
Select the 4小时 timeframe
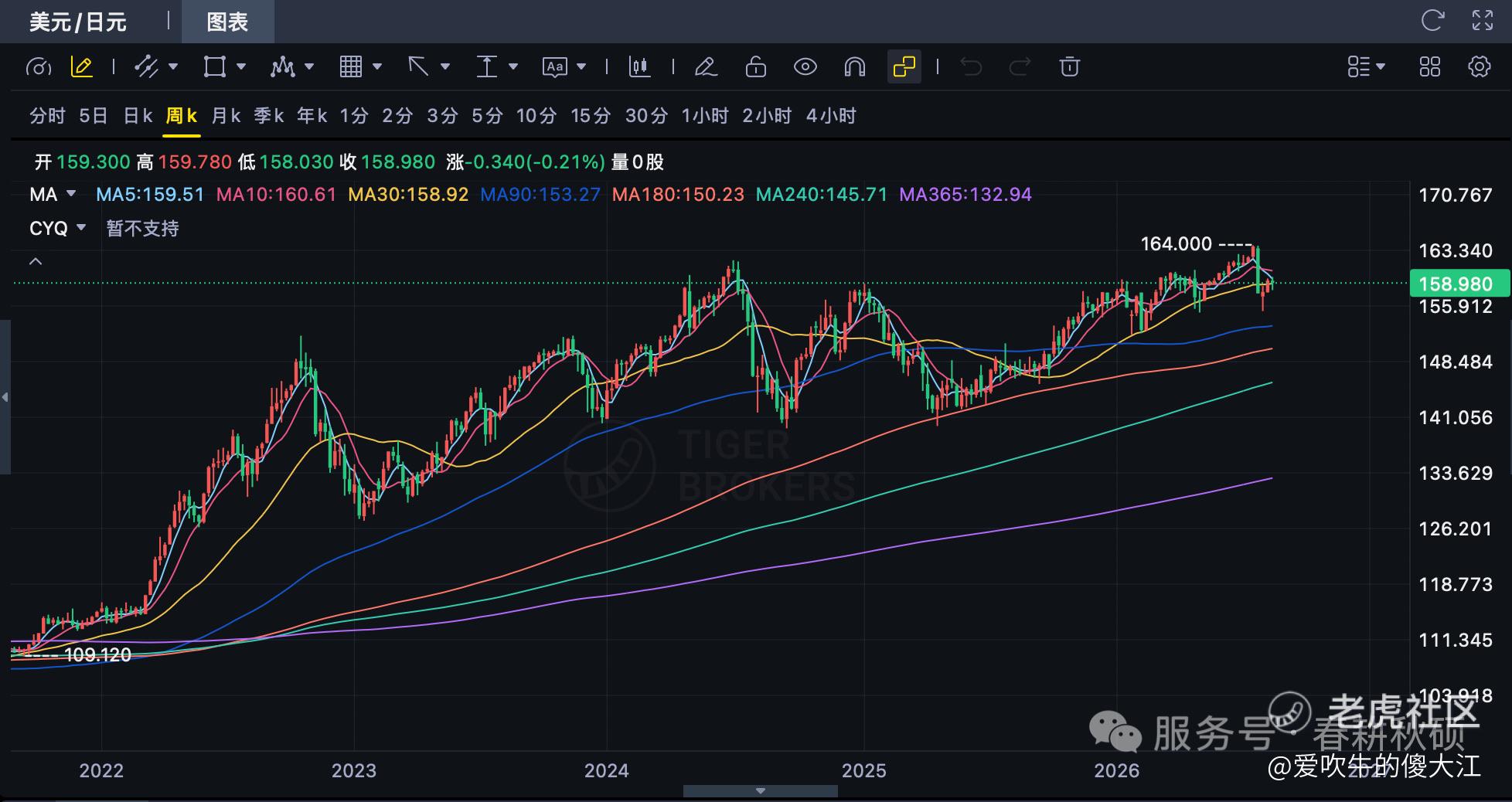(x=831, y=116)
